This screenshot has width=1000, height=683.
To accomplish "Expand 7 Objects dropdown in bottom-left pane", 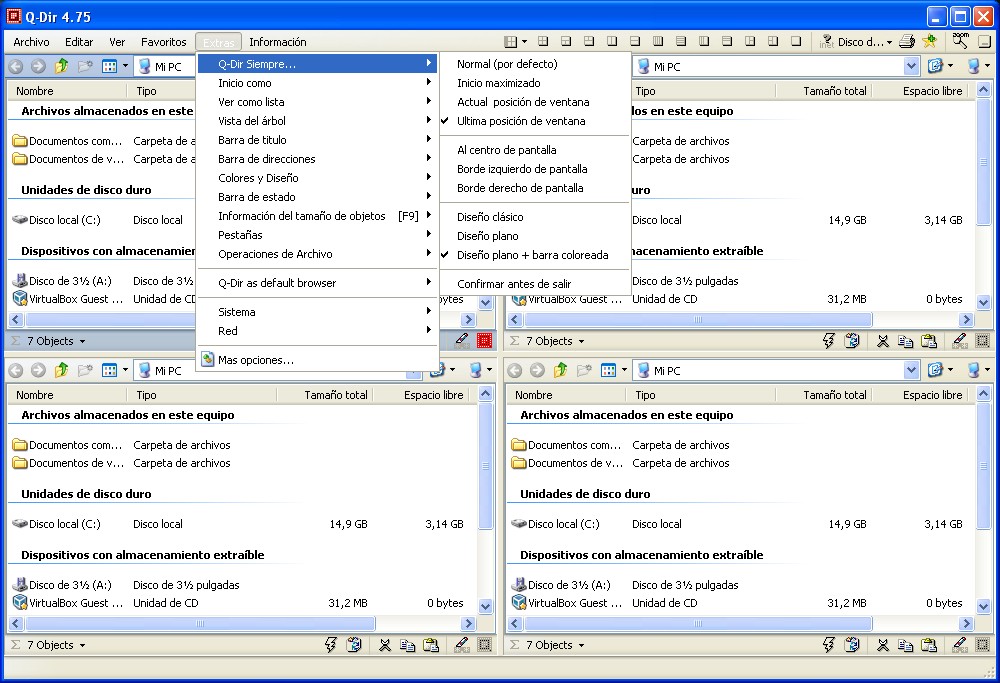I will point(82,645).
